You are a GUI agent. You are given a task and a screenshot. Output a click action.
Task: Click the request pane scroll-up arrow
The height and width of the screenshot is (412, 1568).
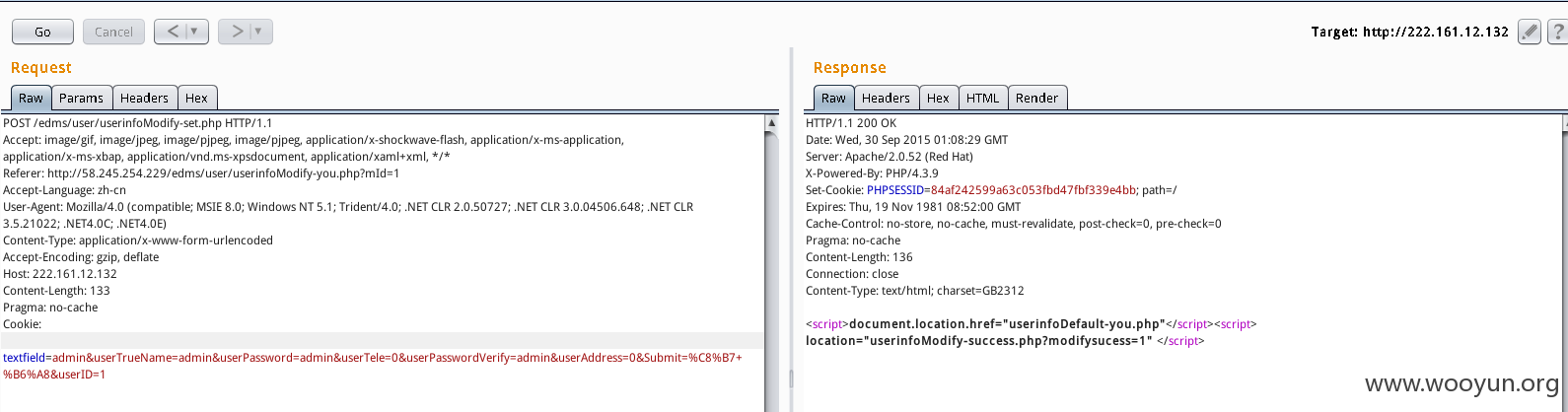(x=771, y=123)
